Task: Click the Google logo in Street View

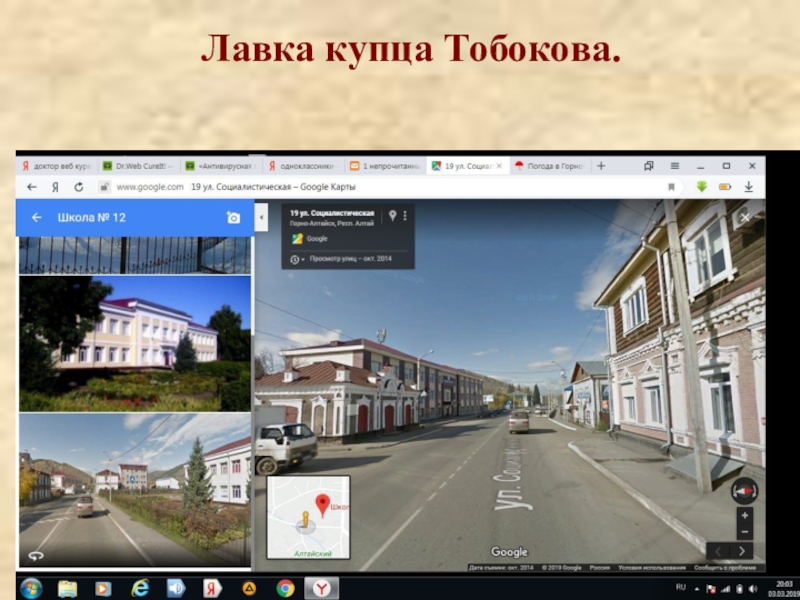Action: (x=509, y=552)
